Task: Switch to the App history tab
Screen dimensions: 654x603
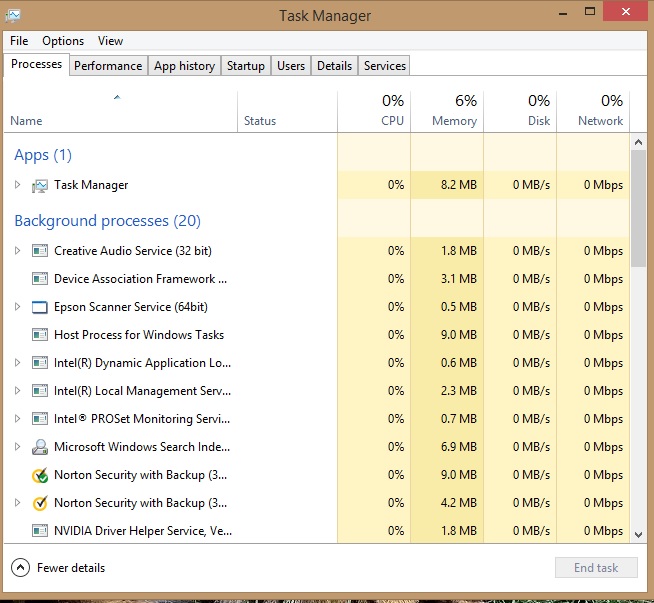Action: tap(184, 66)
